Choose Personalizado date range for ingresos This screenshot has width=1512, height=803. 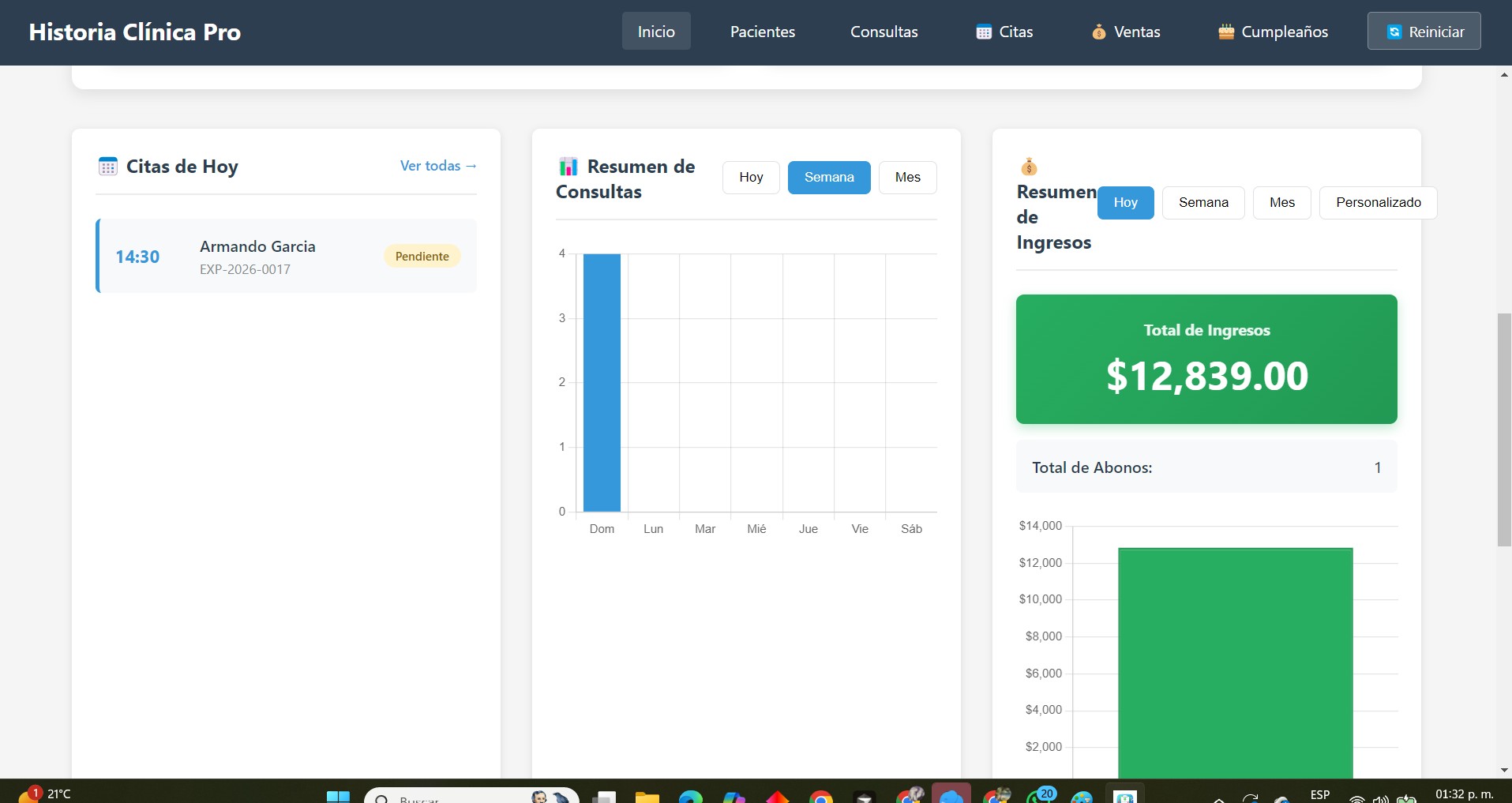click(1377, 202)
